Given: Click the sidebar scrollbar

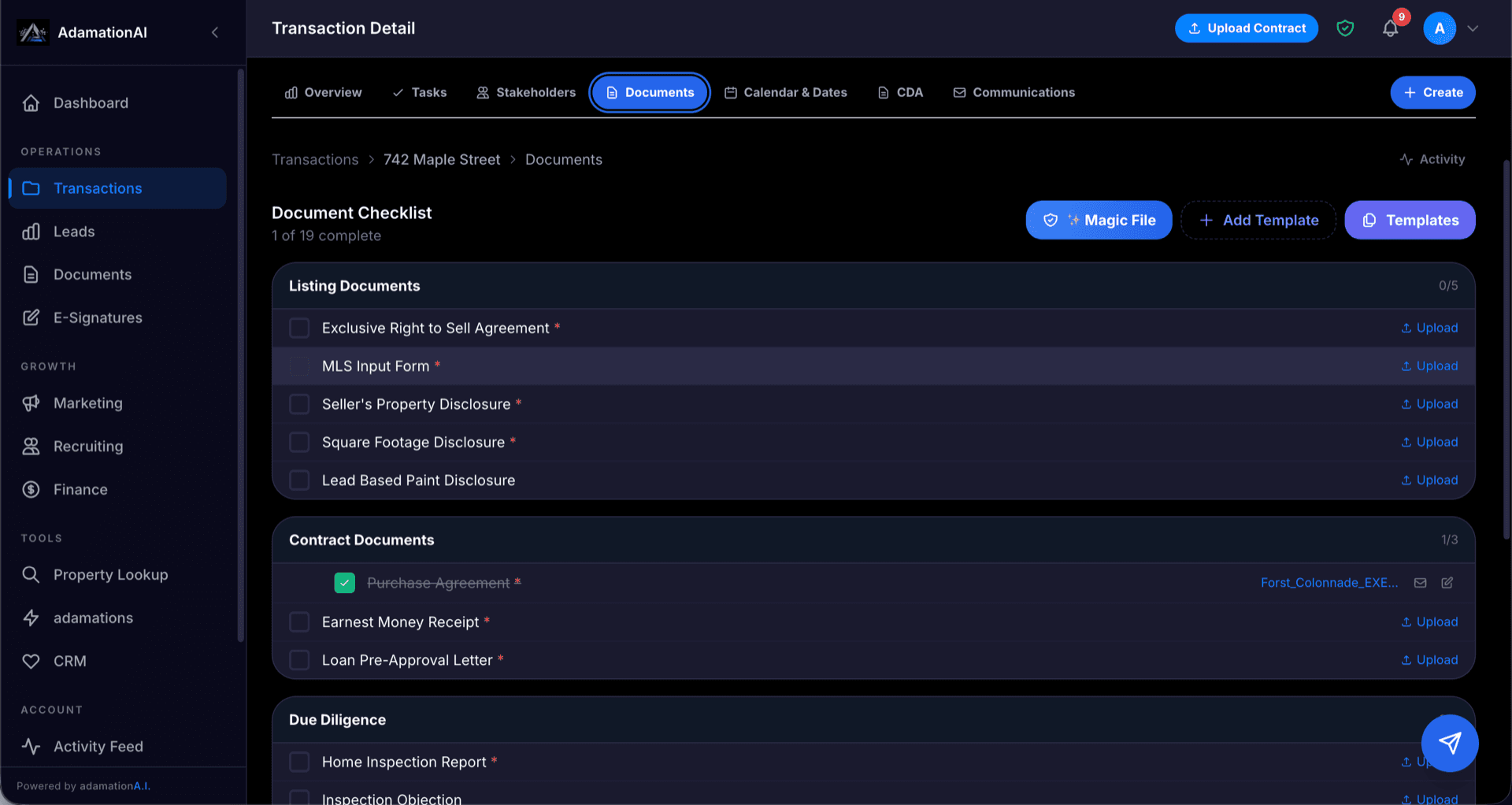Looking at the screenshot, I should pyautogui.click(x=240, y=354).
